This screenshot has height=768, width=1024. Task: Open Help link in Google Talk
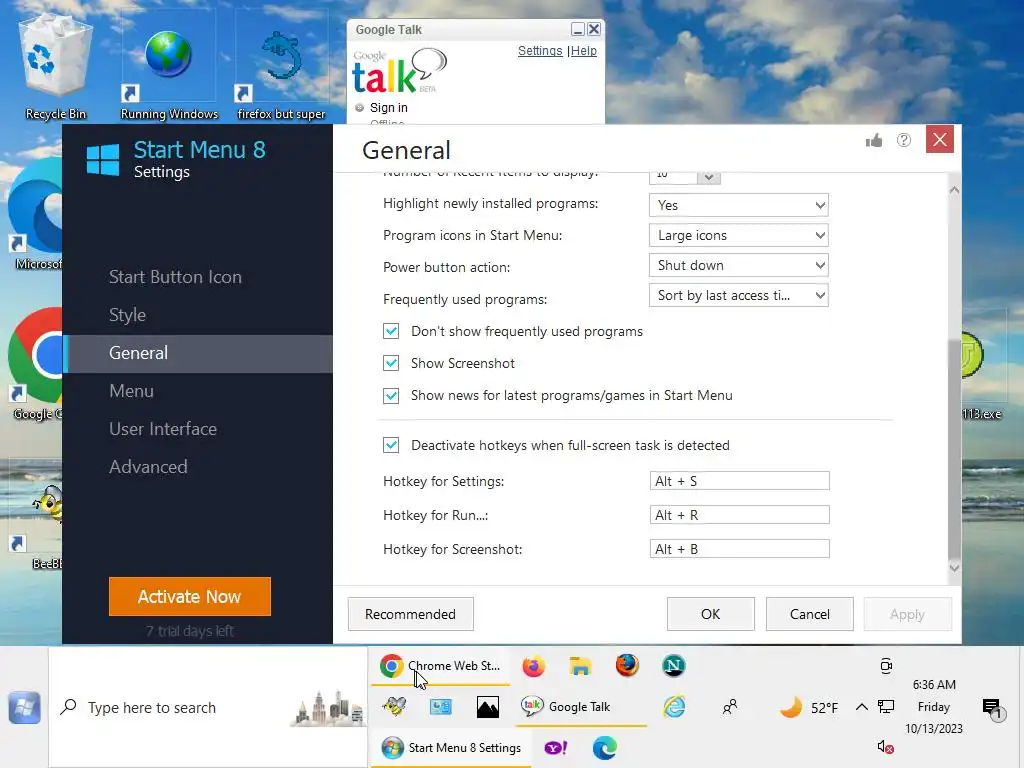pyautogui.click(x=584, y=51)
